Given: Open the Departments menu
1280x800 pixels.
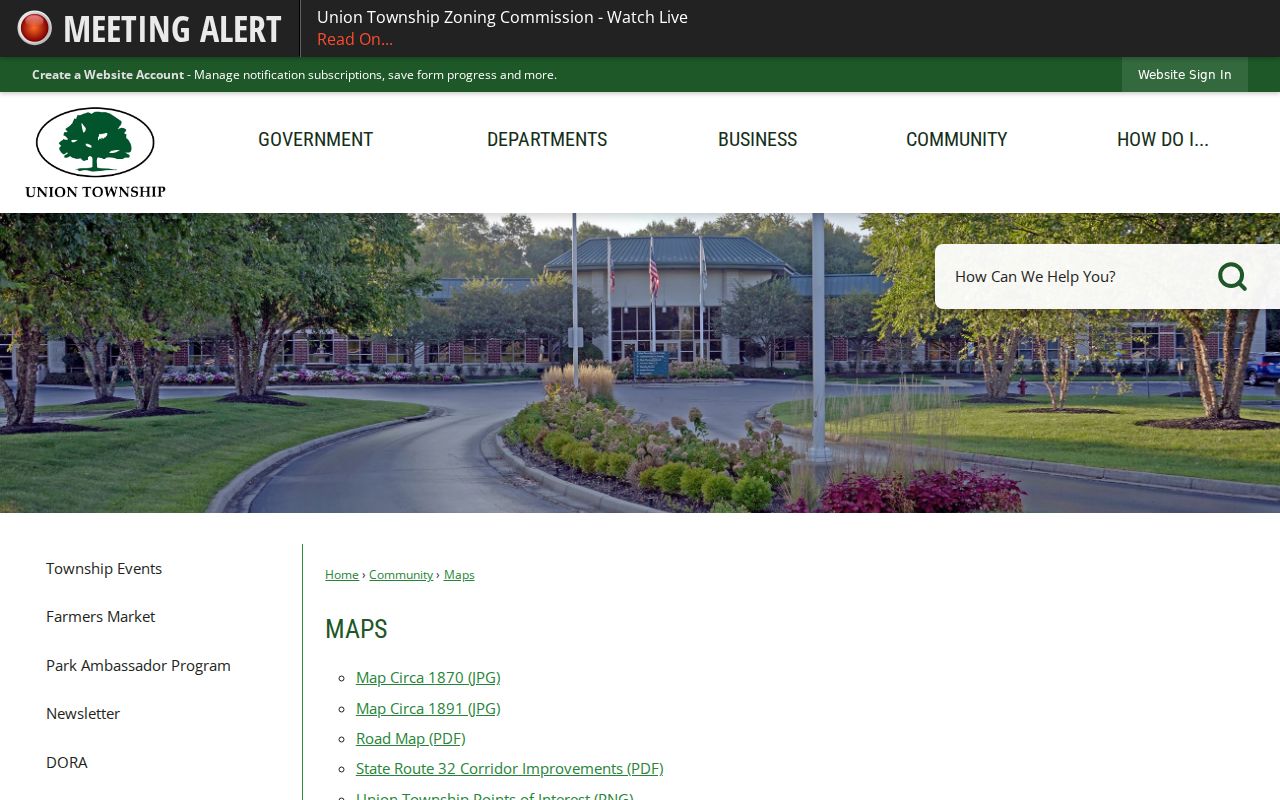Looking at the screenshot, I should 547,140.
